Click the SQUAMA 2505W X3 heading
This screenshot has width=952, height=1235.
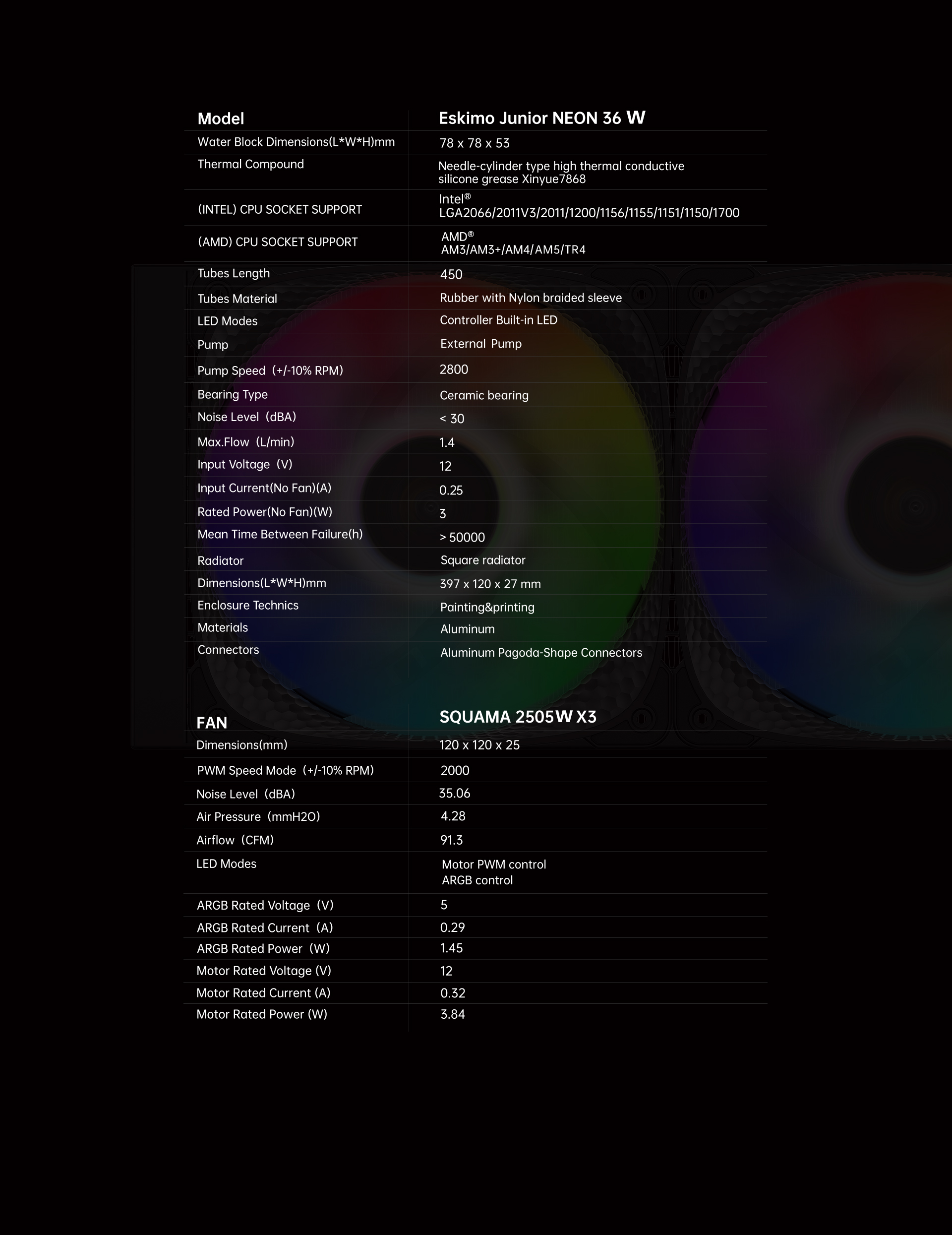coord(517,717)
